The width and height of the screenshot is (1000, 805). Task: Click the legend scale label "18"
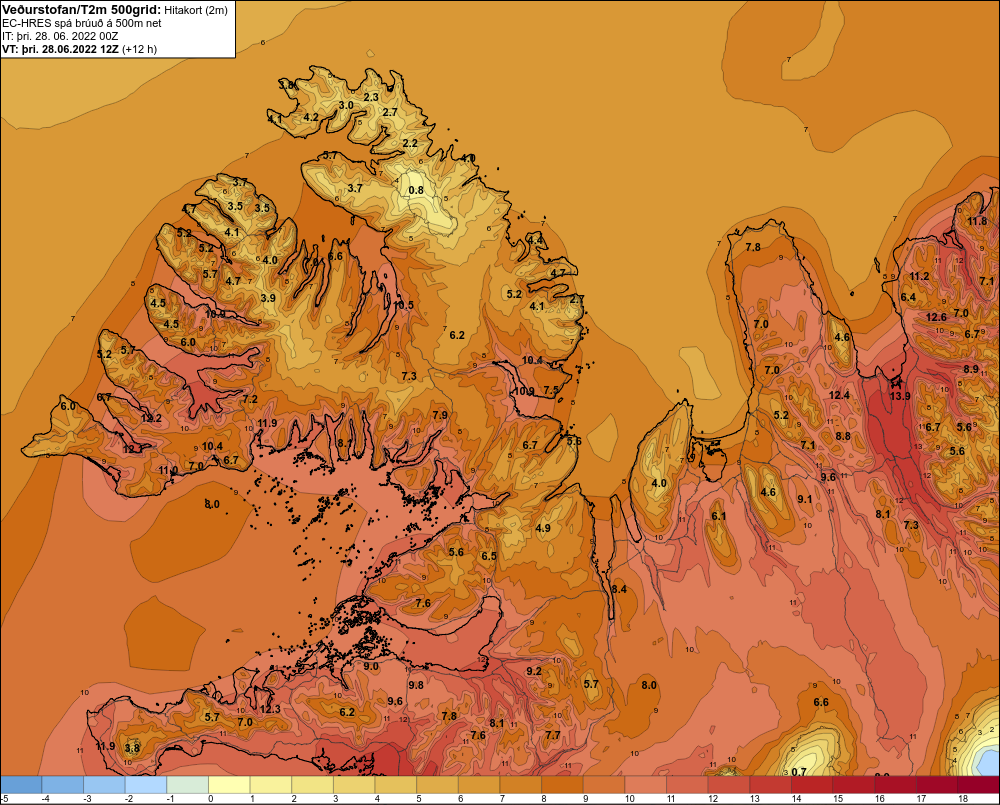(x=963, y=799)
